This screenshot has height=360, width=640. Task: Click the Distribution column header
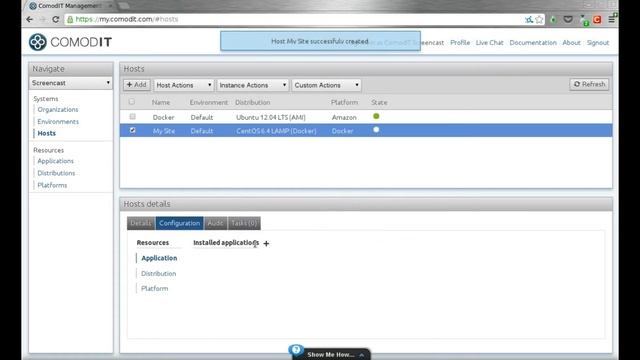(253, 102)
